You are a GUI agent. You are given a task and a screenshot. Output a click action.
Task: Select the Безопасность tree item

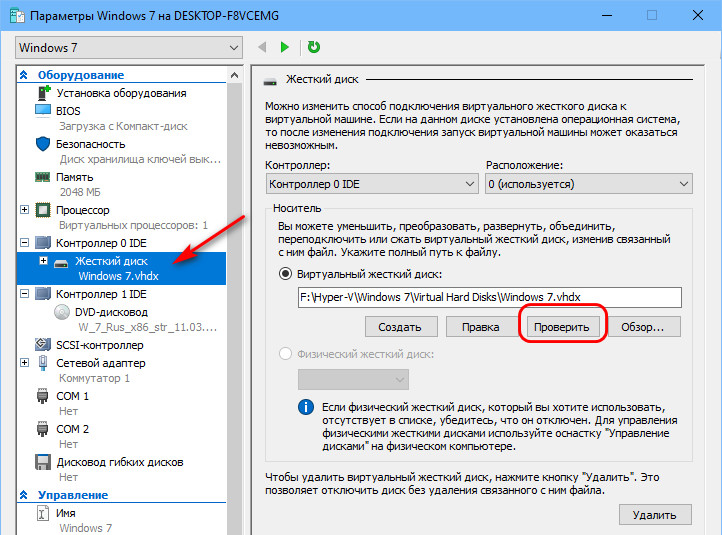tap(91, 144)
